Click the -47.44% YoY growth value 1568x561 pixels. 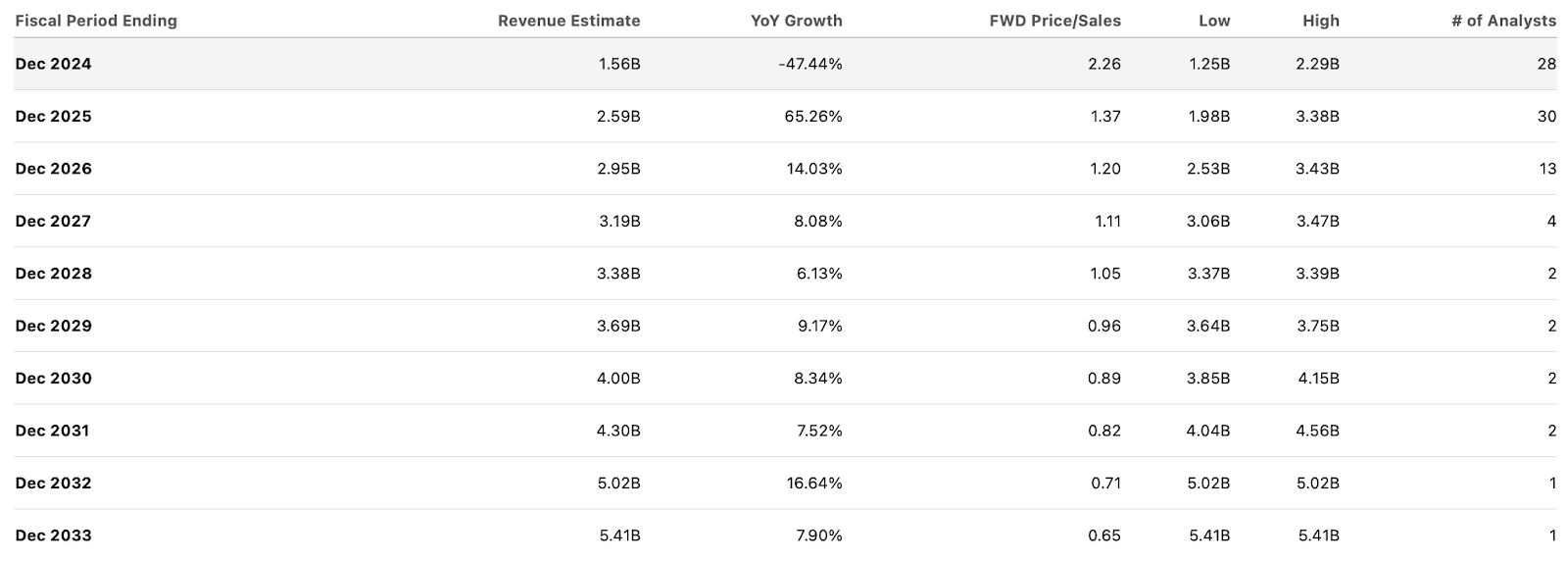pos(809,64)
